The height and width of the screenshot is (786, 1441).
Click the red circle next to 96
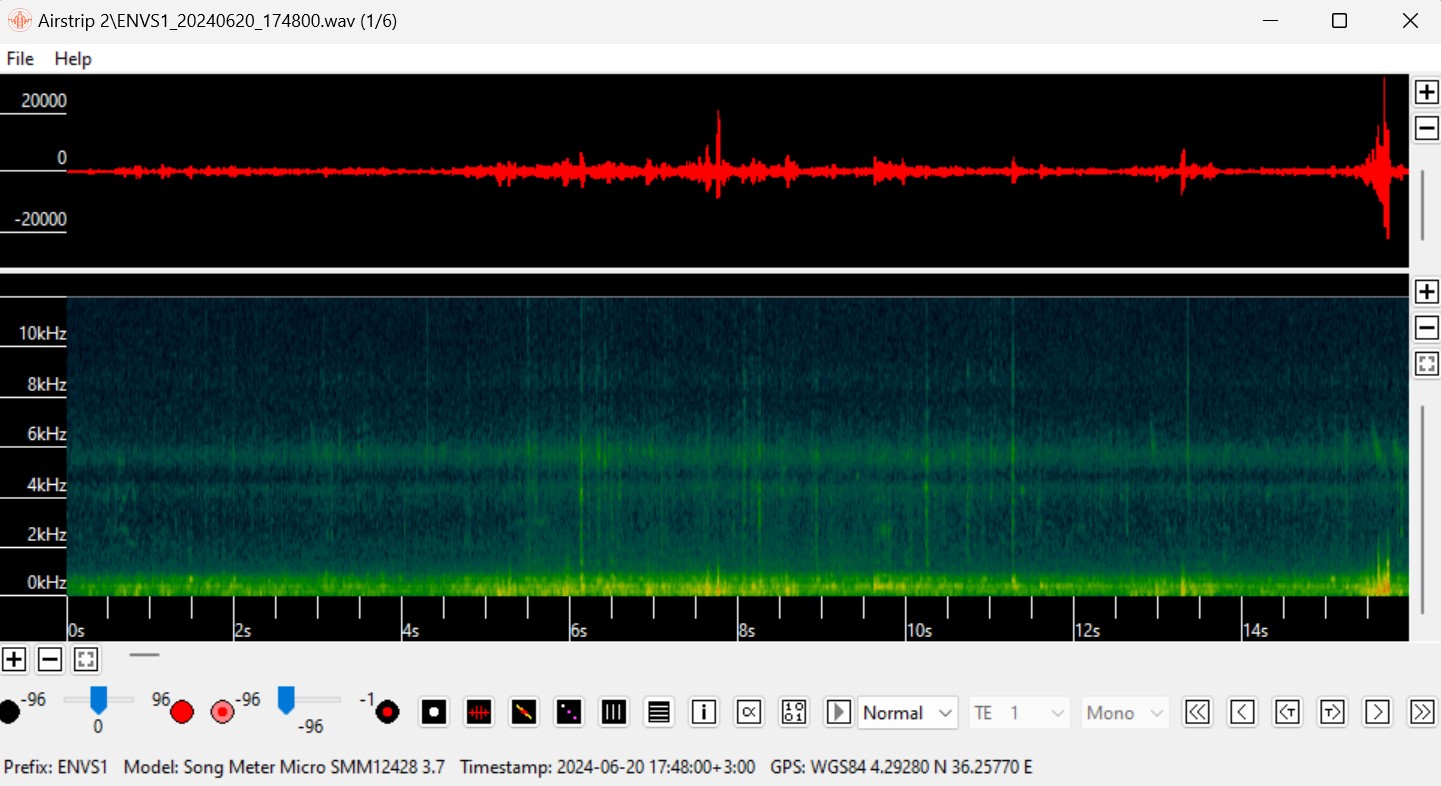181,712
